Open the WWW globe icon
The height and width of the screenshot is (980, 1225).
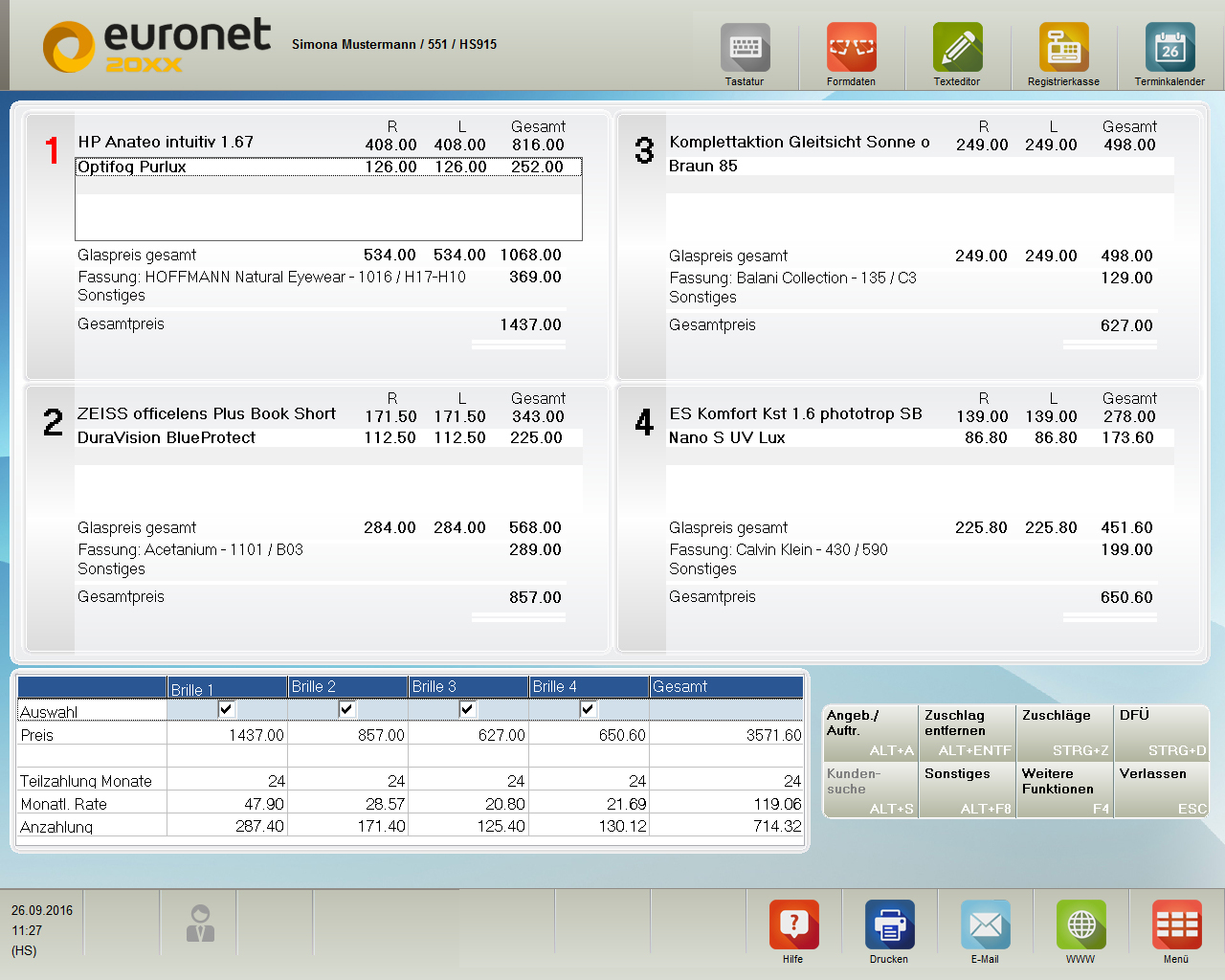[1080, 924]
